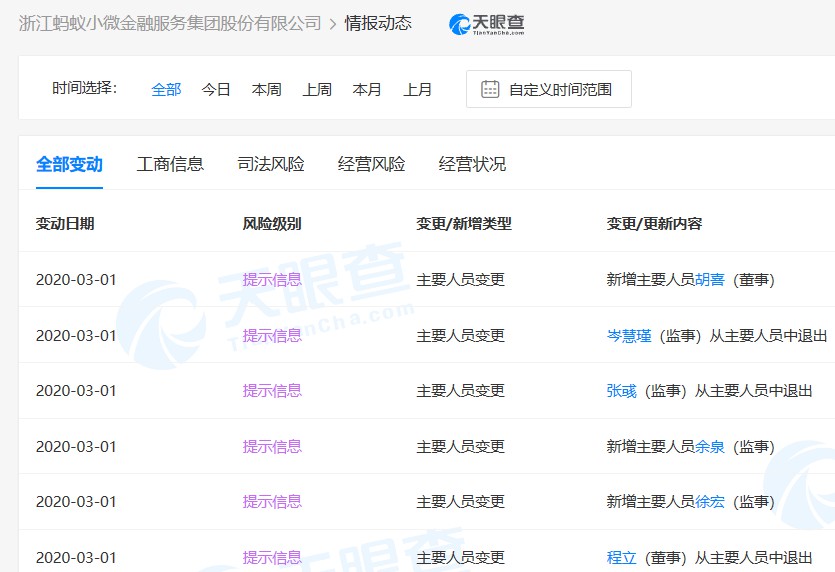
Task: Open the 余泉 person link
Action: (x=710, y=446)
